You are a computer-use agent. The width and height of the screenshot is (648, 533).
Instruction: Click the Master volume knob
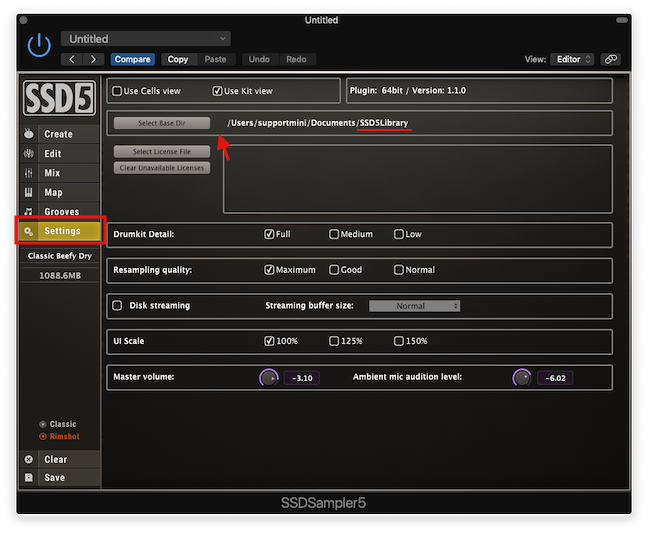pyautogui.click(x=268, y=377)
